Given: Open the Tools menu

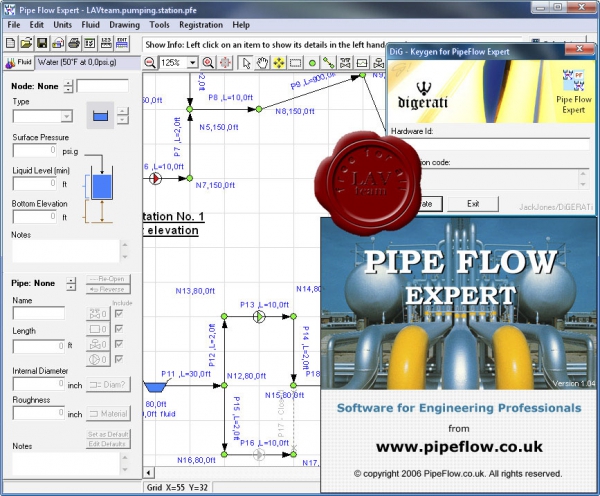Looking at the screenshot, I should coord(159,25).
